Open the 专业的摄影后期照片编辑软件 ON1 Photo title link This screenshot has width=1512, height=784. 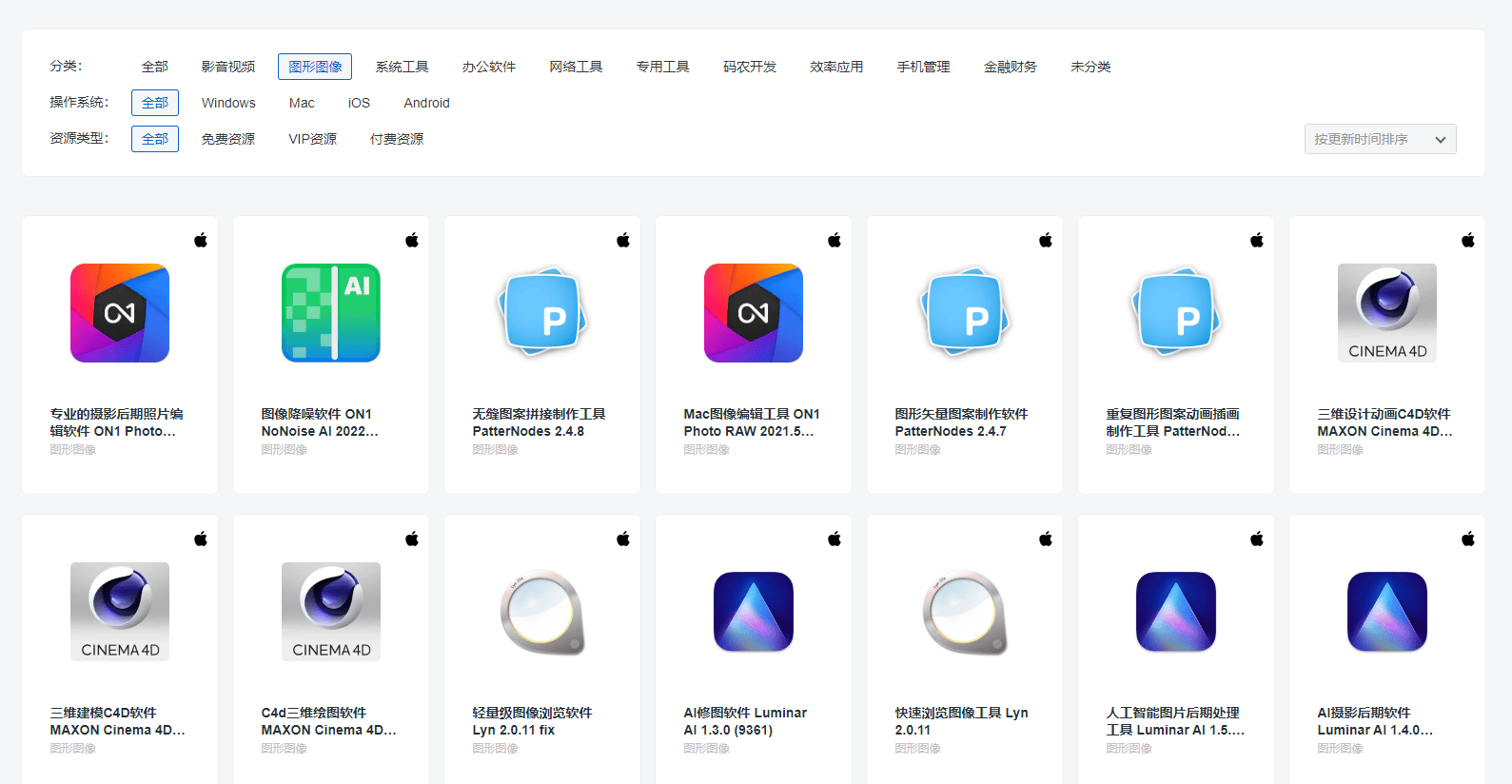[117, 422]
